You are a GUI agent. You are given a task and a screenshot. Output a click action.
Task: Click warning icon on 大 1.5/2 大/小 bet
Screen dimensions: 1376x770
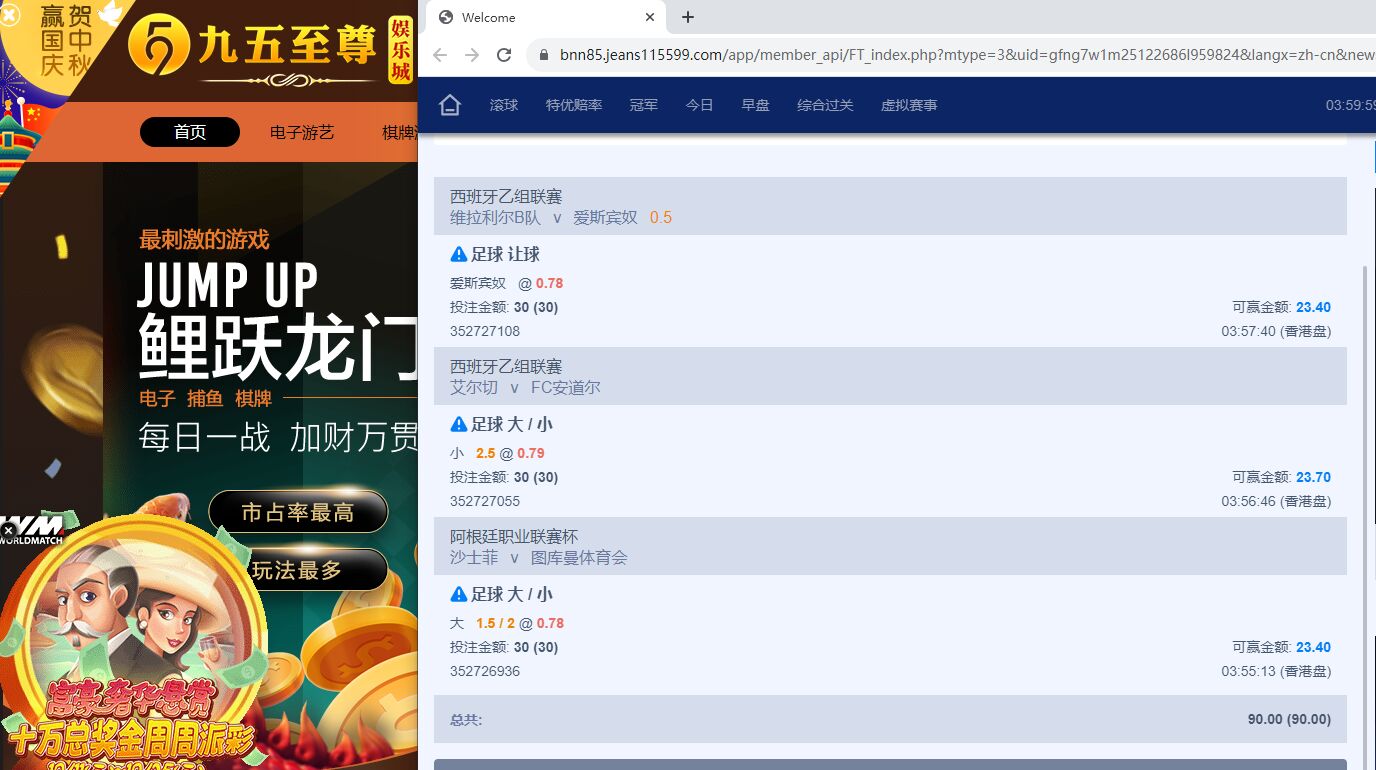point(459,594)
